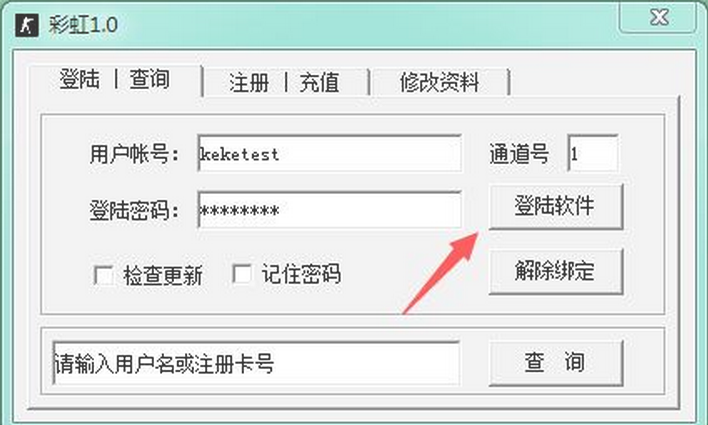Click the 用户帐号 label text

pos(134,154)
